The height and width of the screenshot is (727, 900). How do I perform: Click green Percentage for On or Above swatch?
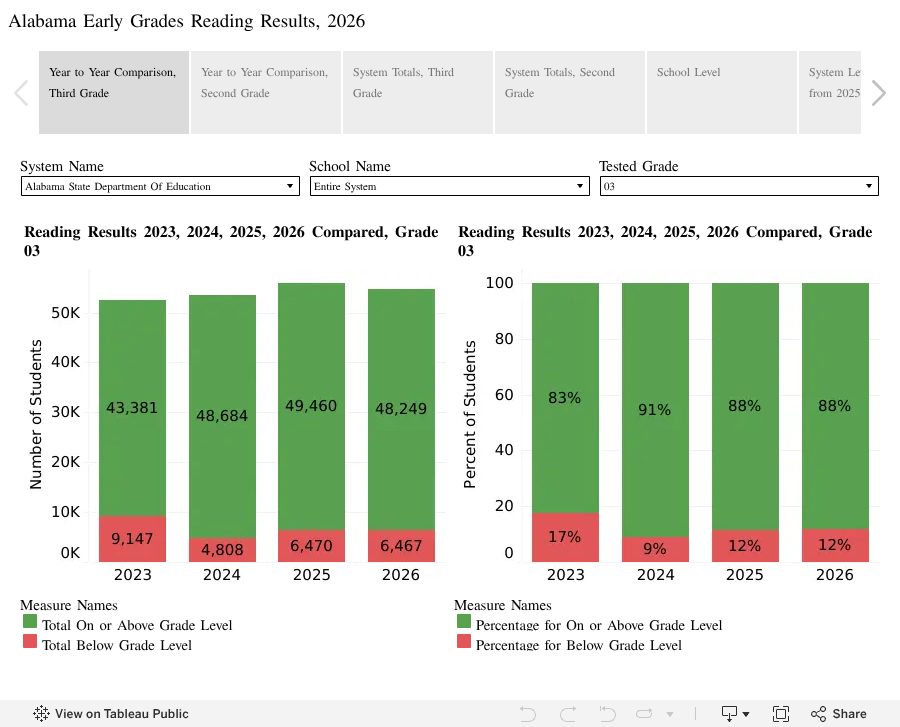[x=464, y=621]
